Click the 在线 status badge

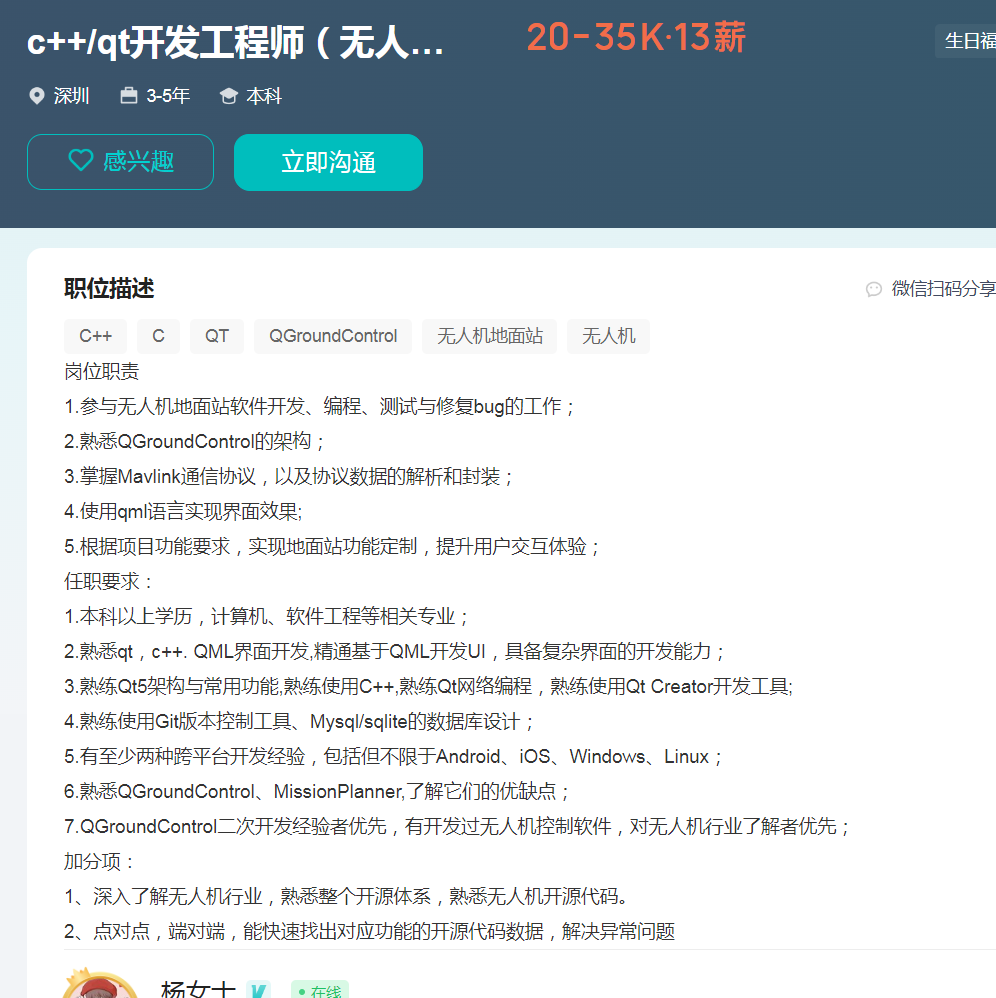coord(319,990)
